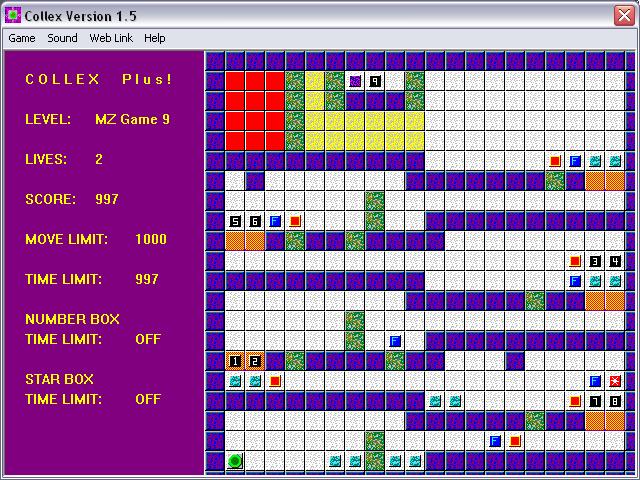Click number box 3

point(595,261)
